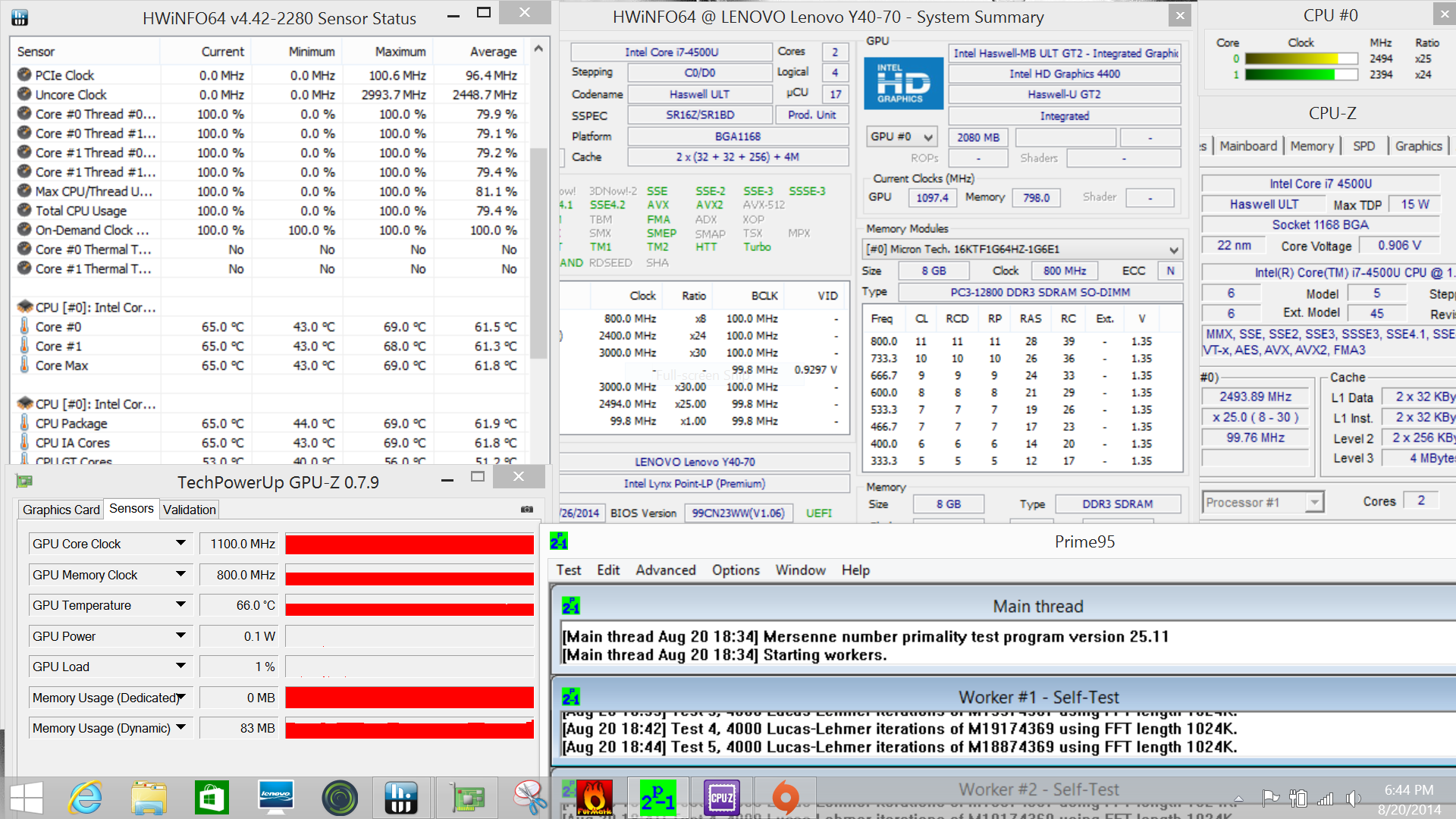Click scroll up arrow in sensor list
Viewport: 1456px width, 819px height.
[x=538, y=49]
